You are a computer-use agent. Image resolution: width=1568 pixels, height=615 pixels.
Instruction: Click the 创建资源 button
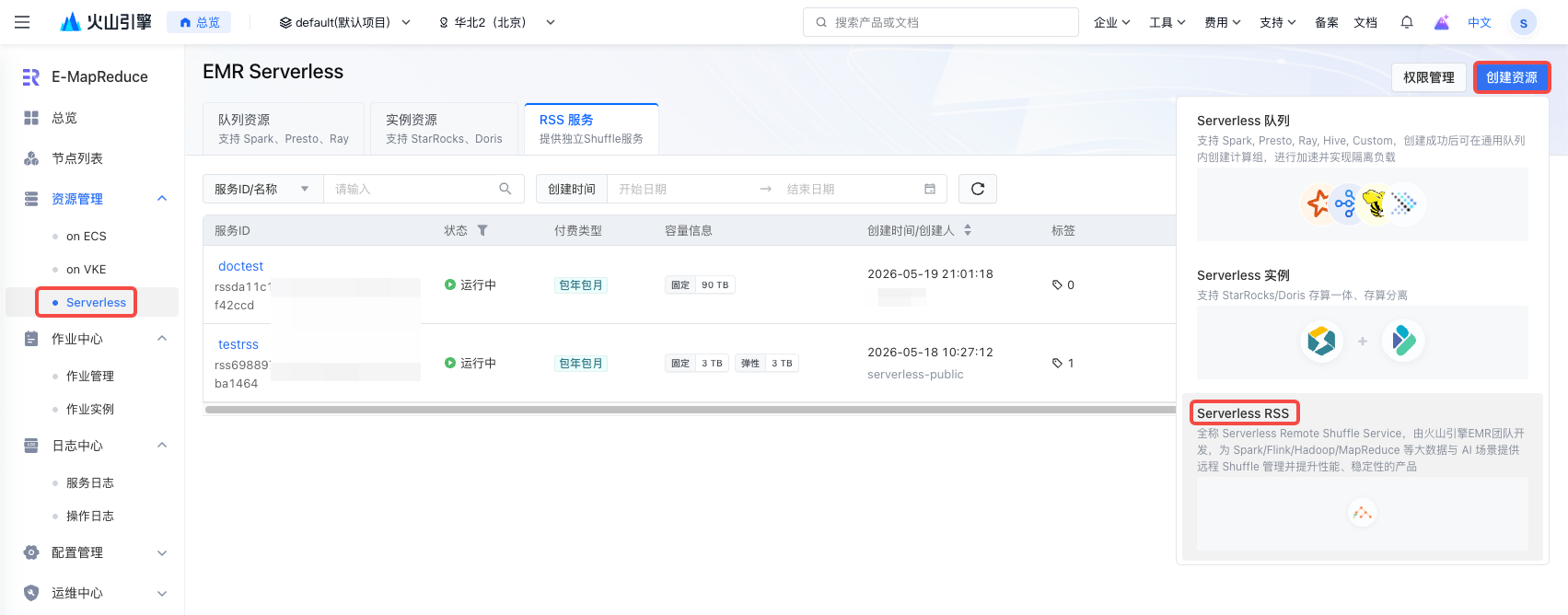tap(1512, 77)
